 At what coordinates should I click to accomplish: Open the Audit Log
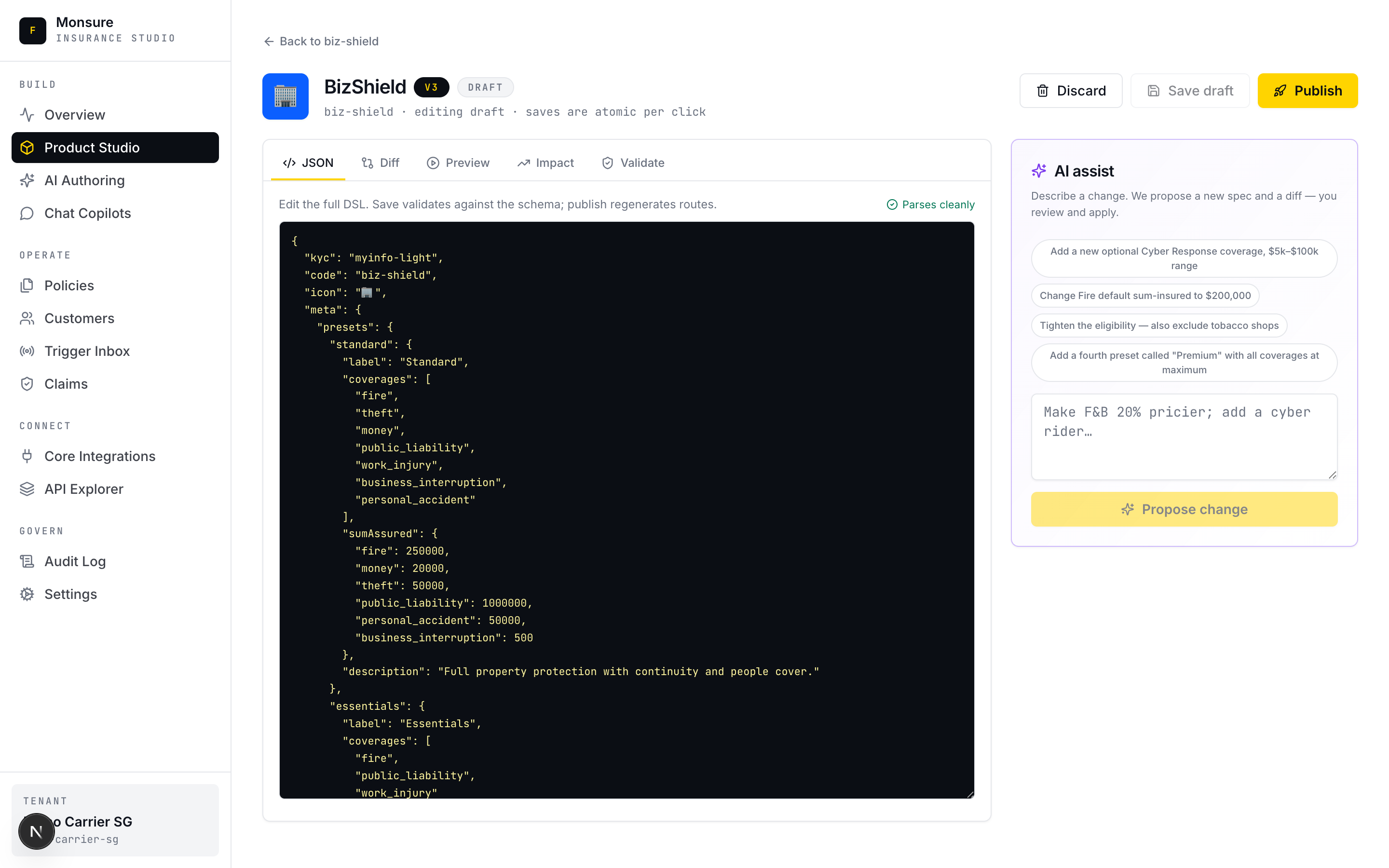[x=75, y=561]
